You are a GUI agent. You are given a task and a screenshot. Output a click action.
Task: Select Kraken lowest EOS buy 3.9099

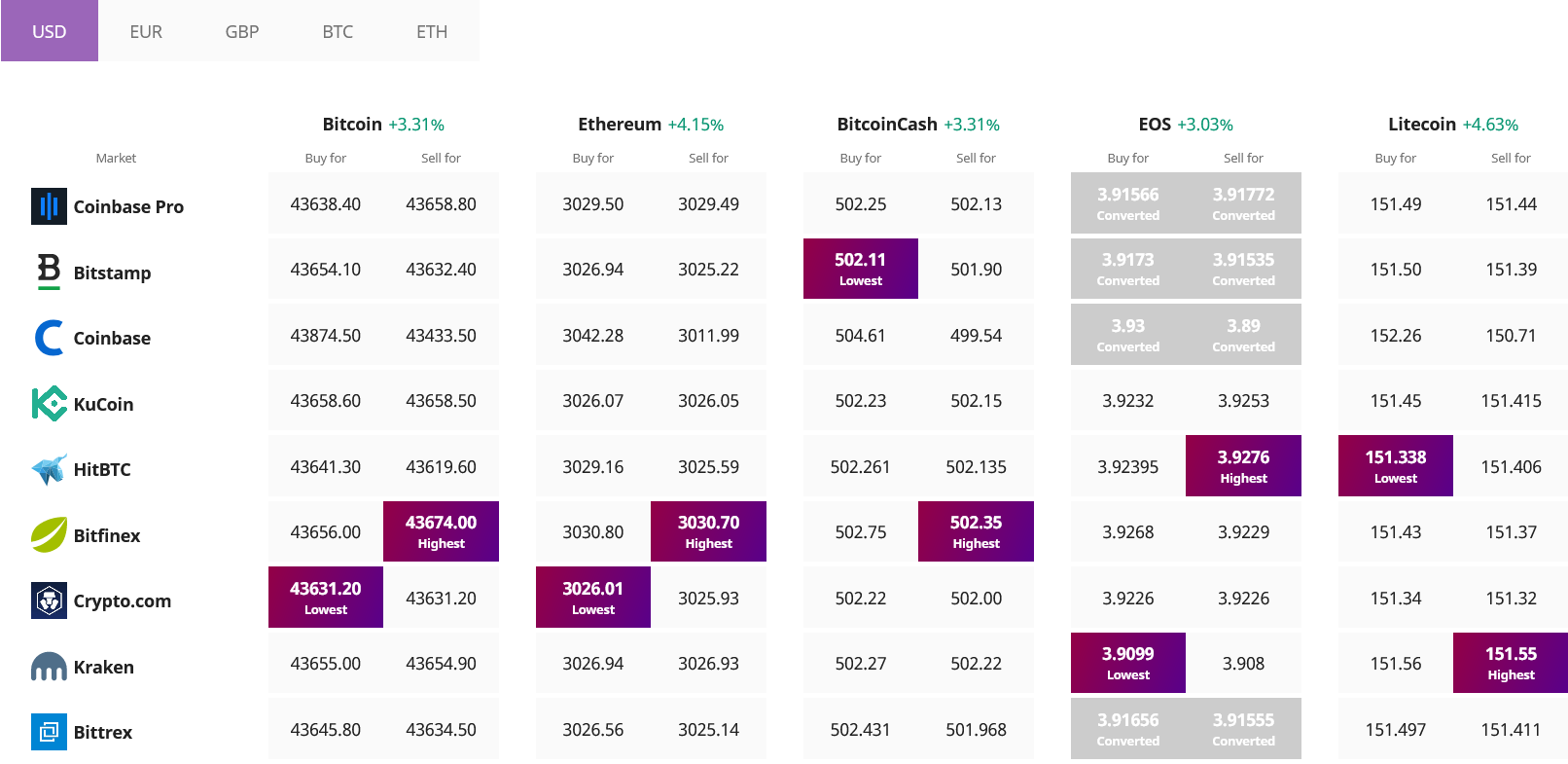click(x=1128, y=663)
